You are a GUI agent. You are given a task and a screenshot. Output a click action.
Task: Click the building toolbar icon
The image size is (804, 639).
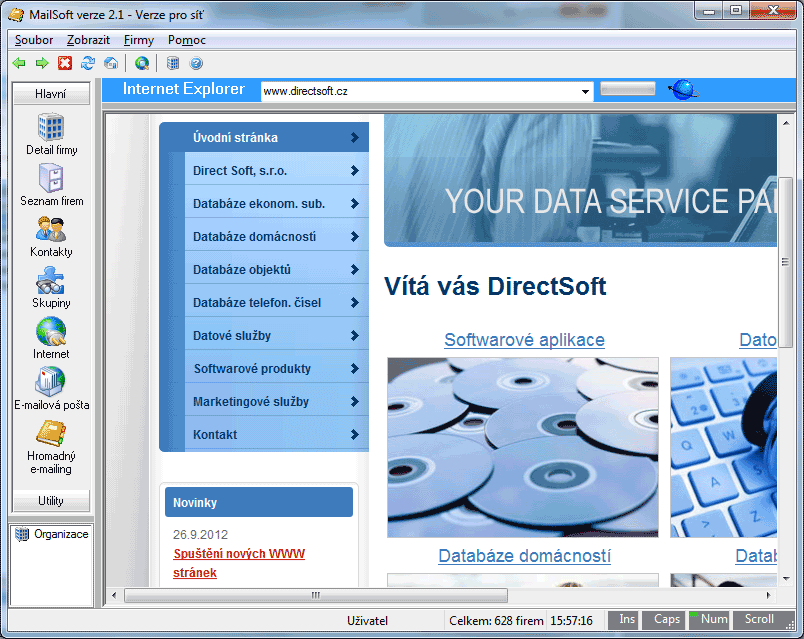(173, 63)
